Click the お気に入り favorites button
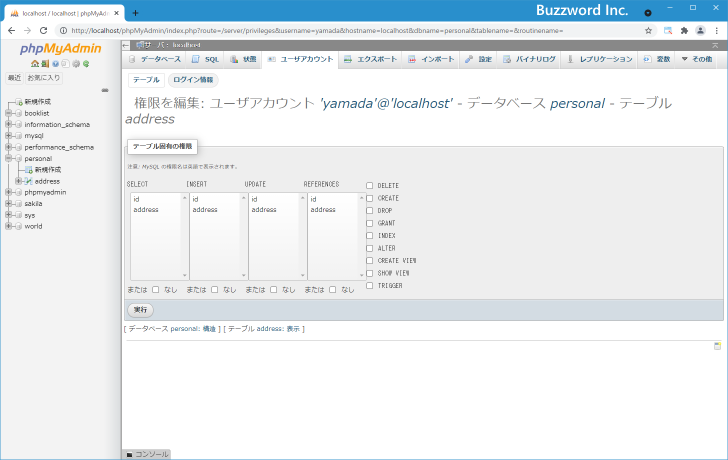 click(44, 78)
